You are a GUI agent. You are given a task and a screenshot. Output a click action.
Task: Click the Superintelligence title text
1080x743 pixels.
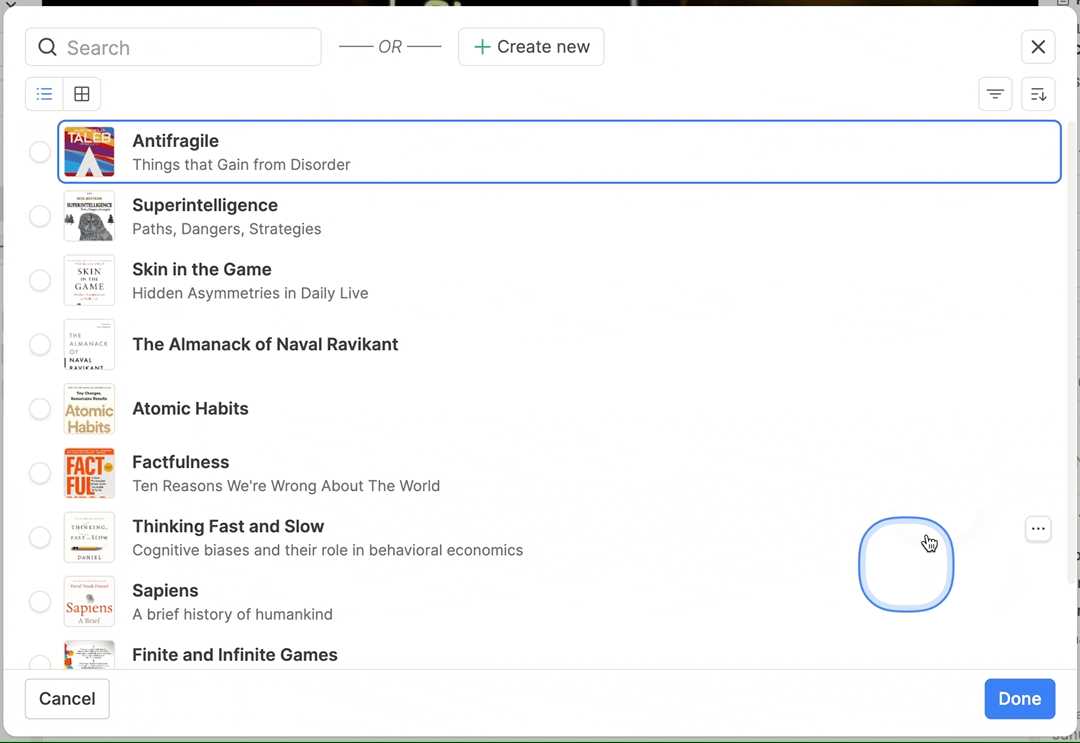(x=205, y=205)
